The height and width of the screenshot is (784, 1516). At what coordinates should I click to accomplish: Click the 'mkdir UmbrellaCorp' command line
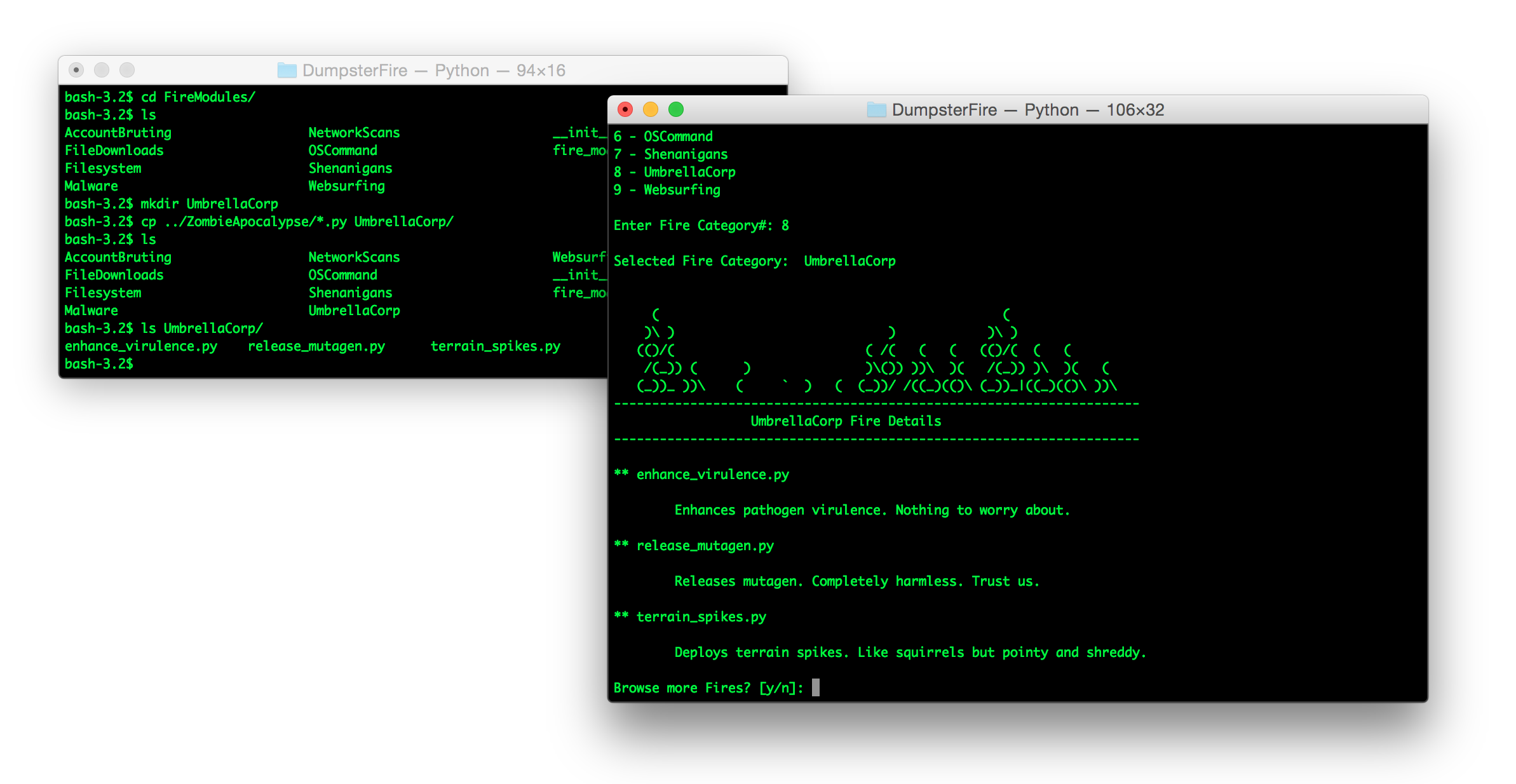coord(209,204)
